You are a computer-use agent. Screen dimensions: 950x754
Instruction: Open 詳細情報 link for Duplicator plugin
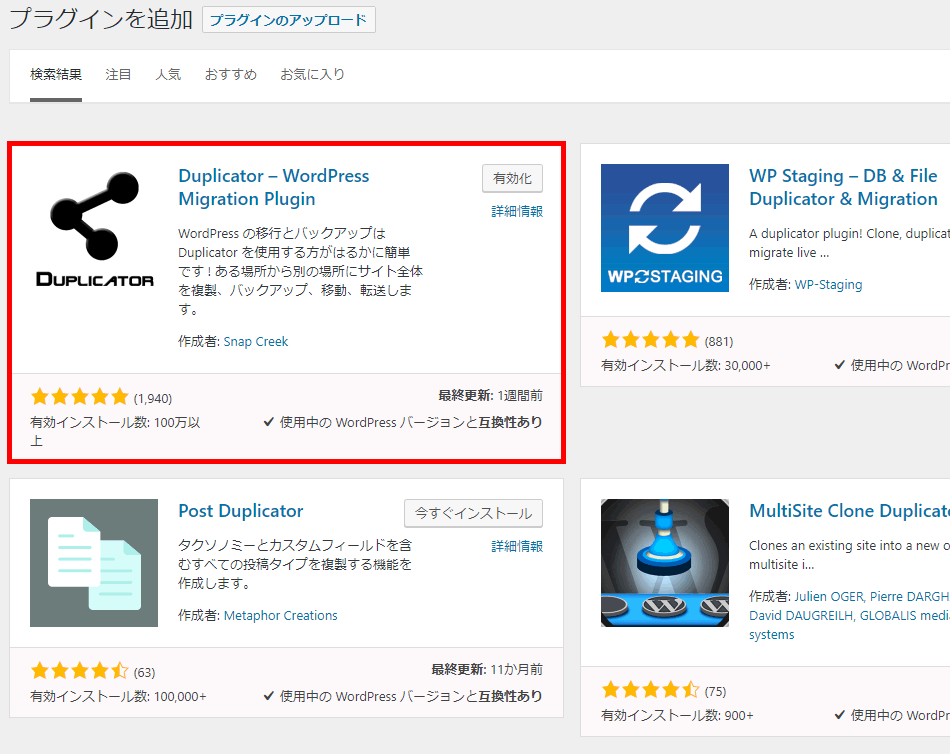pos(517,212)
